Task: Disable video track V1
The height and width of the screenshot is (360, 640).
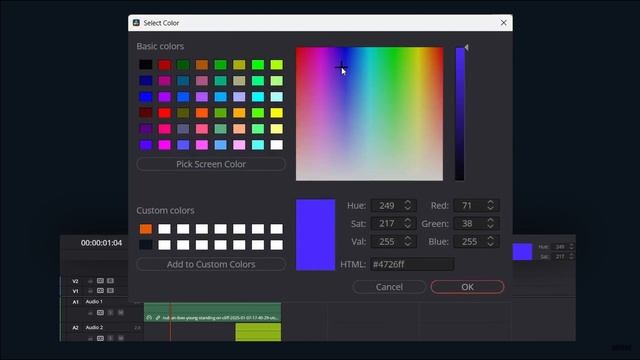Action: [x=110, y=291]
